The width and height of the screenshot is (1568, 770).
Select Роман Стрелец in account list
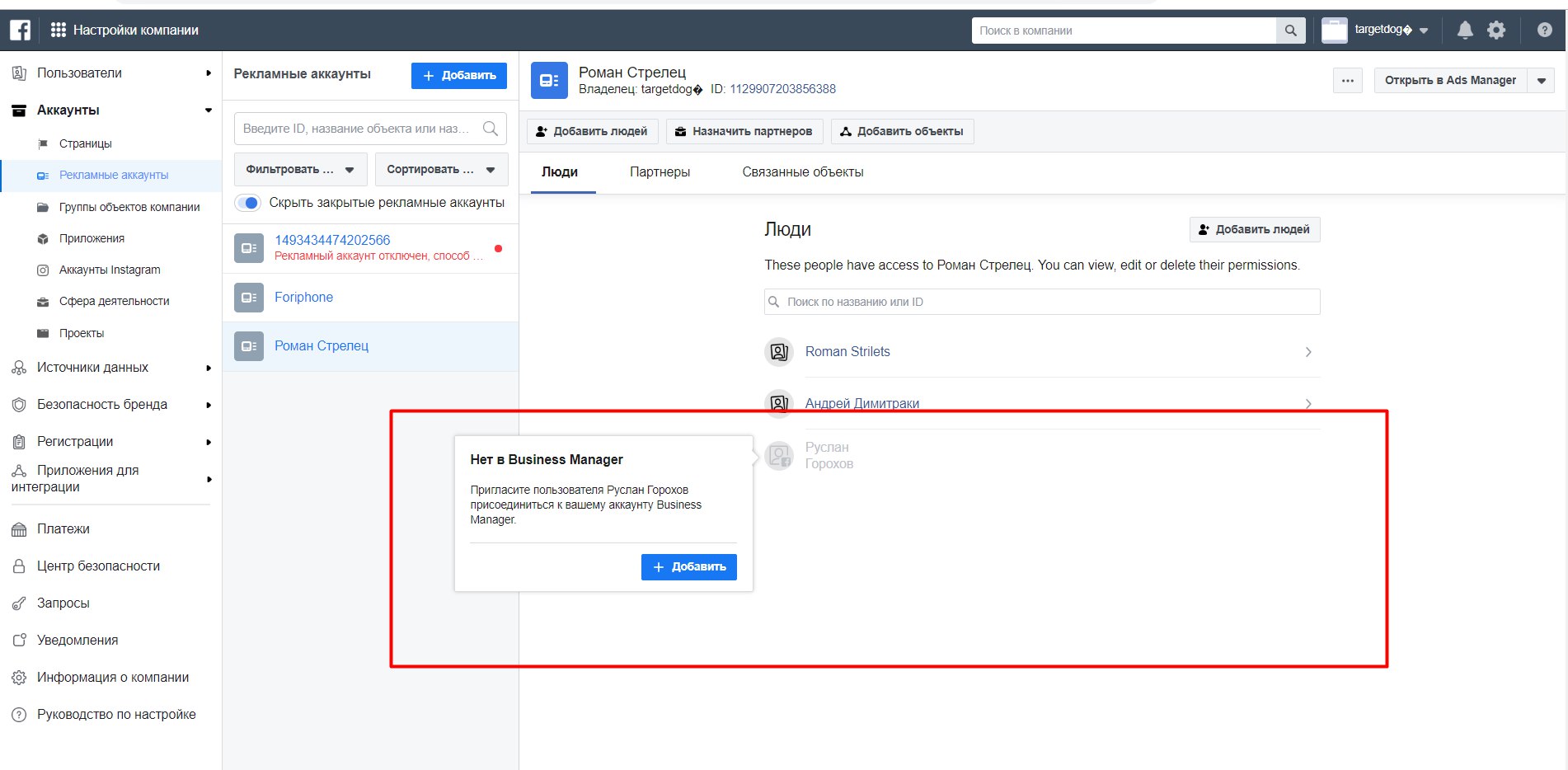pyautogui.click(x=370, y=346)
